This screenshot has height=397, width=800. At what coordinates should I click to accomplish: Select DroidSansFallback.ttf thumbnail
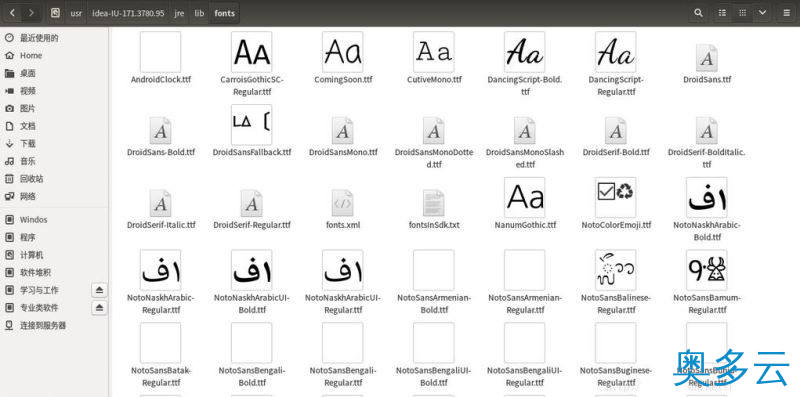click(x=251, y=125)
